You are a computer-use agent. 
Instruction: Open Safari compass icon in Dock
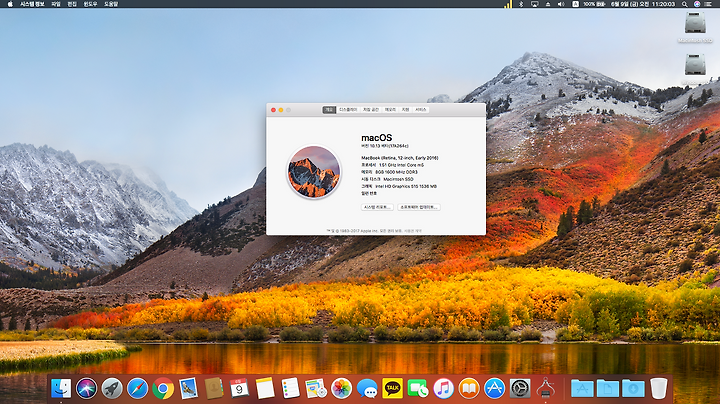(137, 388)
